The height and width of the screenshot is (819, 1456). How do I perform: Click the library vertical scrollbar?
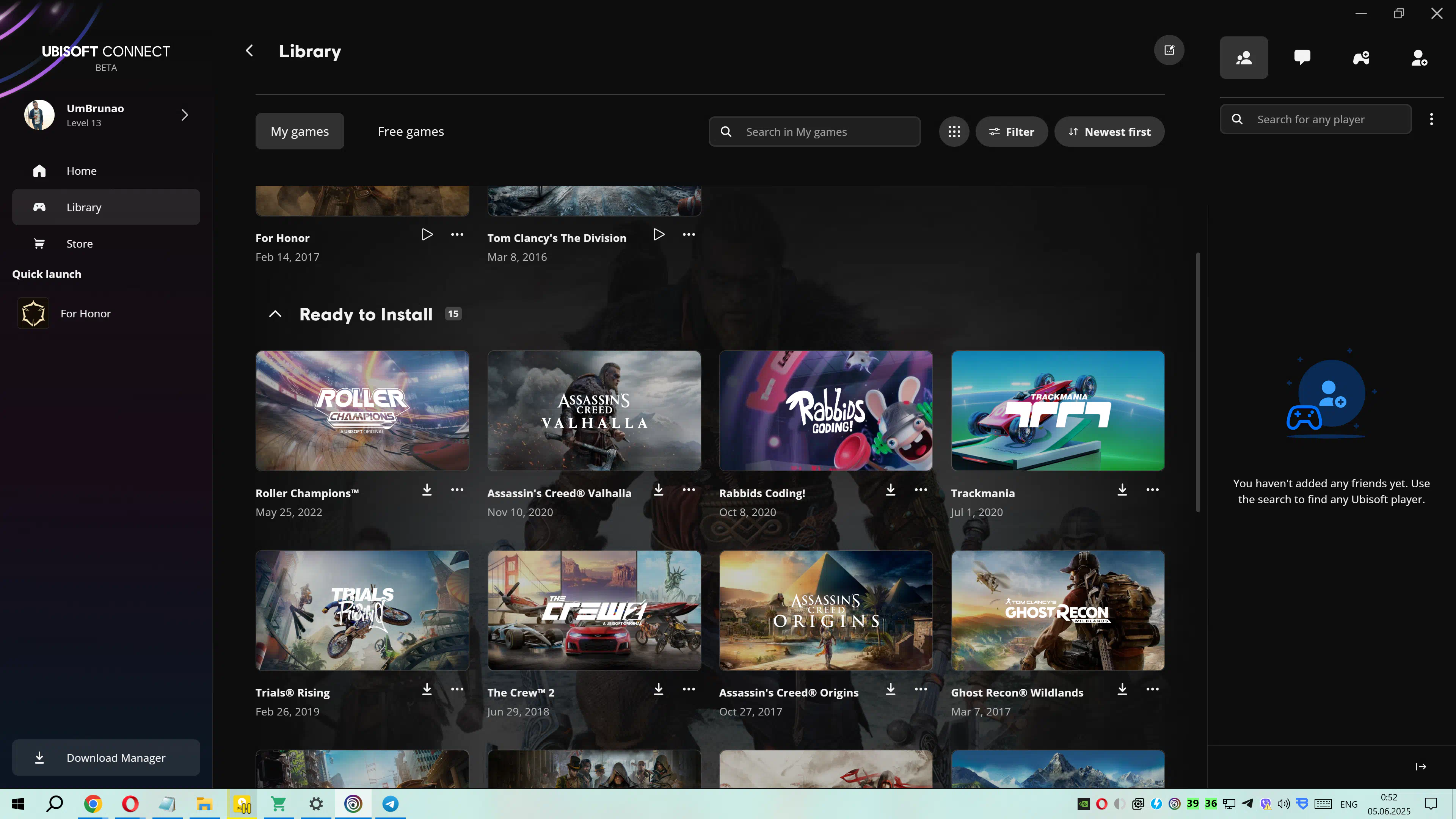tap(1198, 382)
